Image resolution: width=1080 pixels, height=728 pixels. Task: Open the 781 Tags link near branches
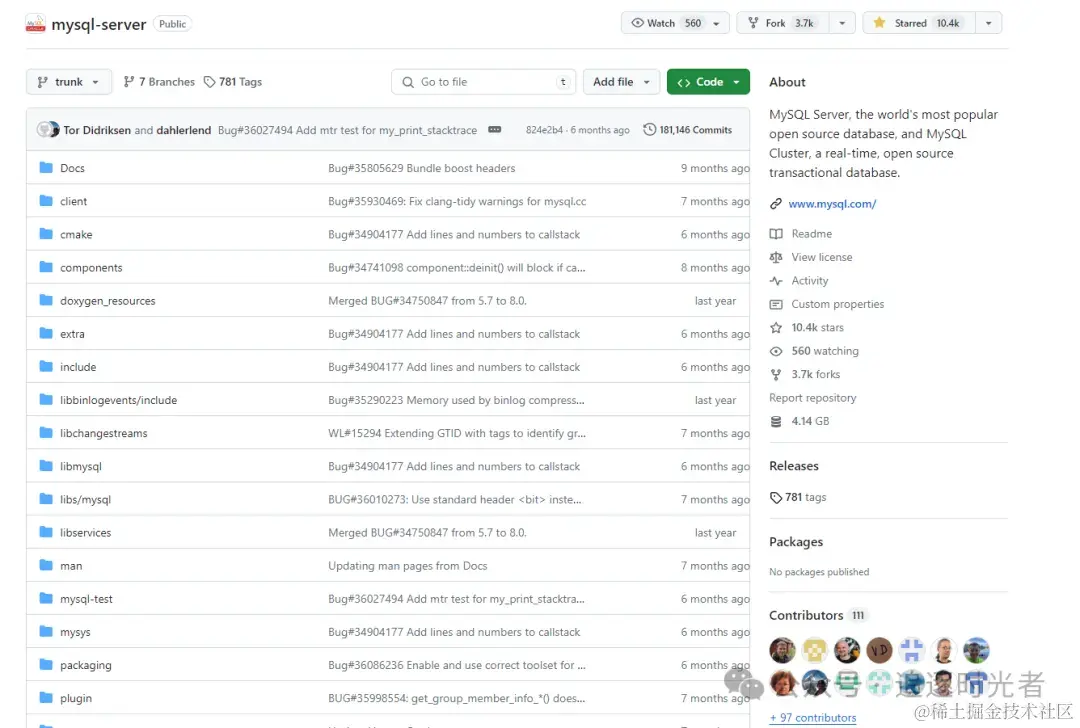[x=233, y=82]
